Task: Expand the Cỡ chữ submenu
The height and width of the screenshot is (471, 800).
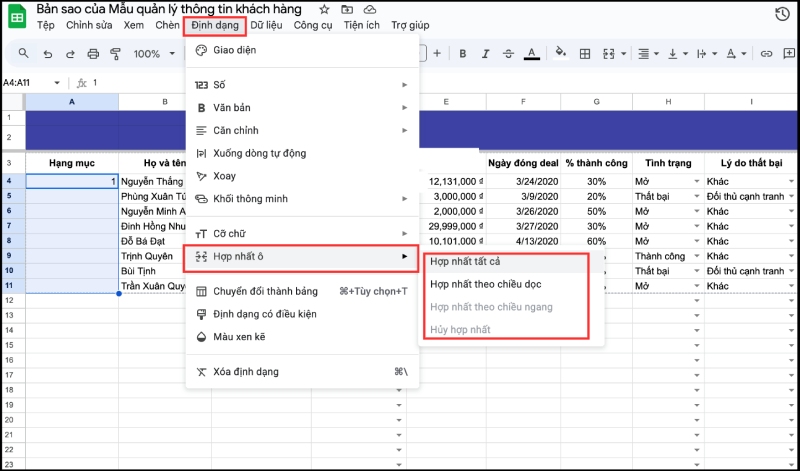Action: coord(302,233)
